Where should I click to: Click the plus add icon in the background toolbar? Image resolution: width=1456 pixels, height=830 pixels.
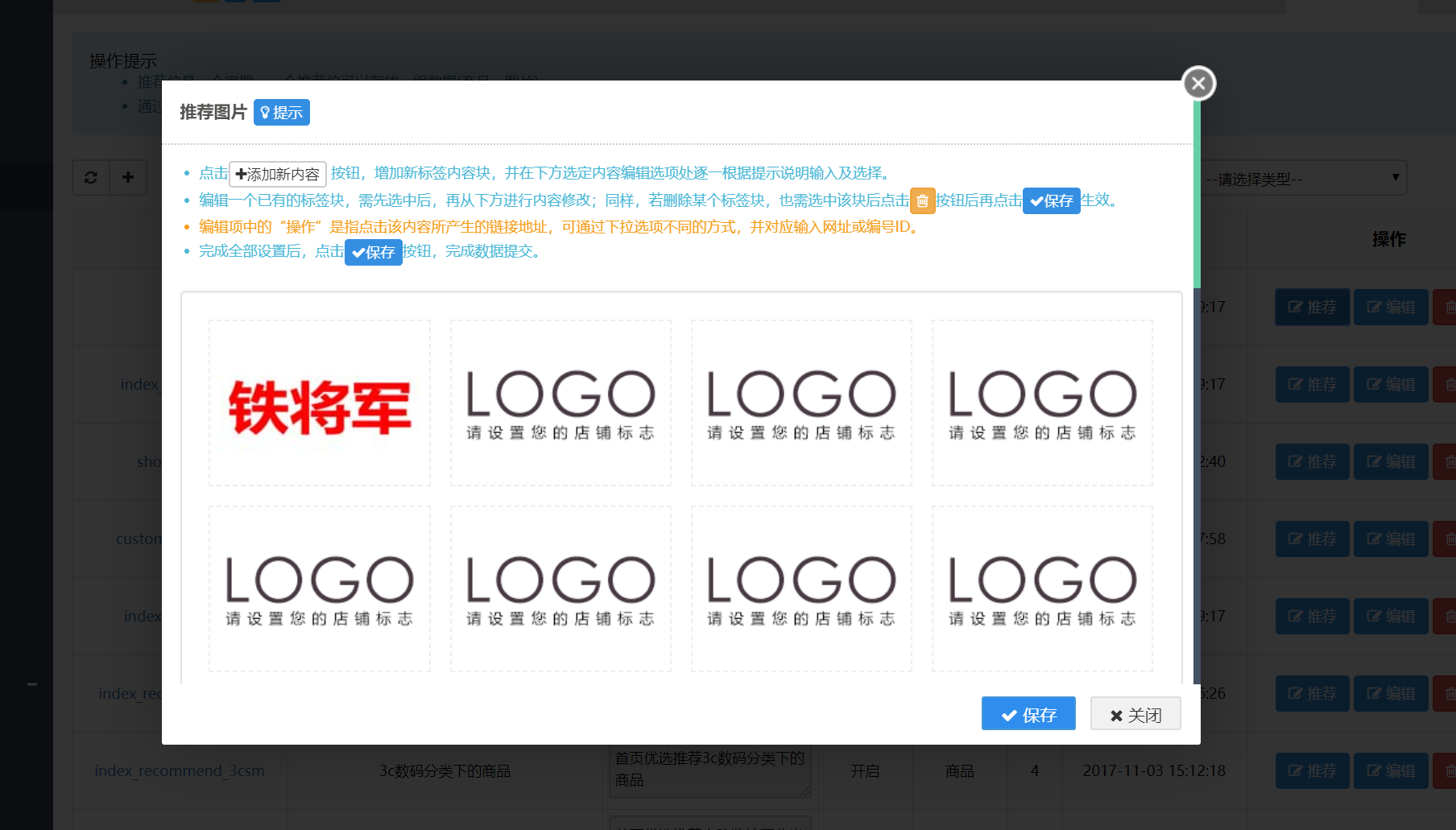(x=128, y=177)
